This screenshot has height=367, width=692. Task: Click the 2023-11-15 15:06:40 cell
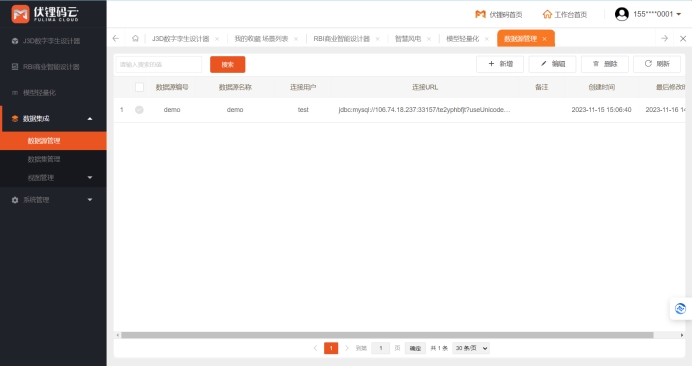(602, 110)
